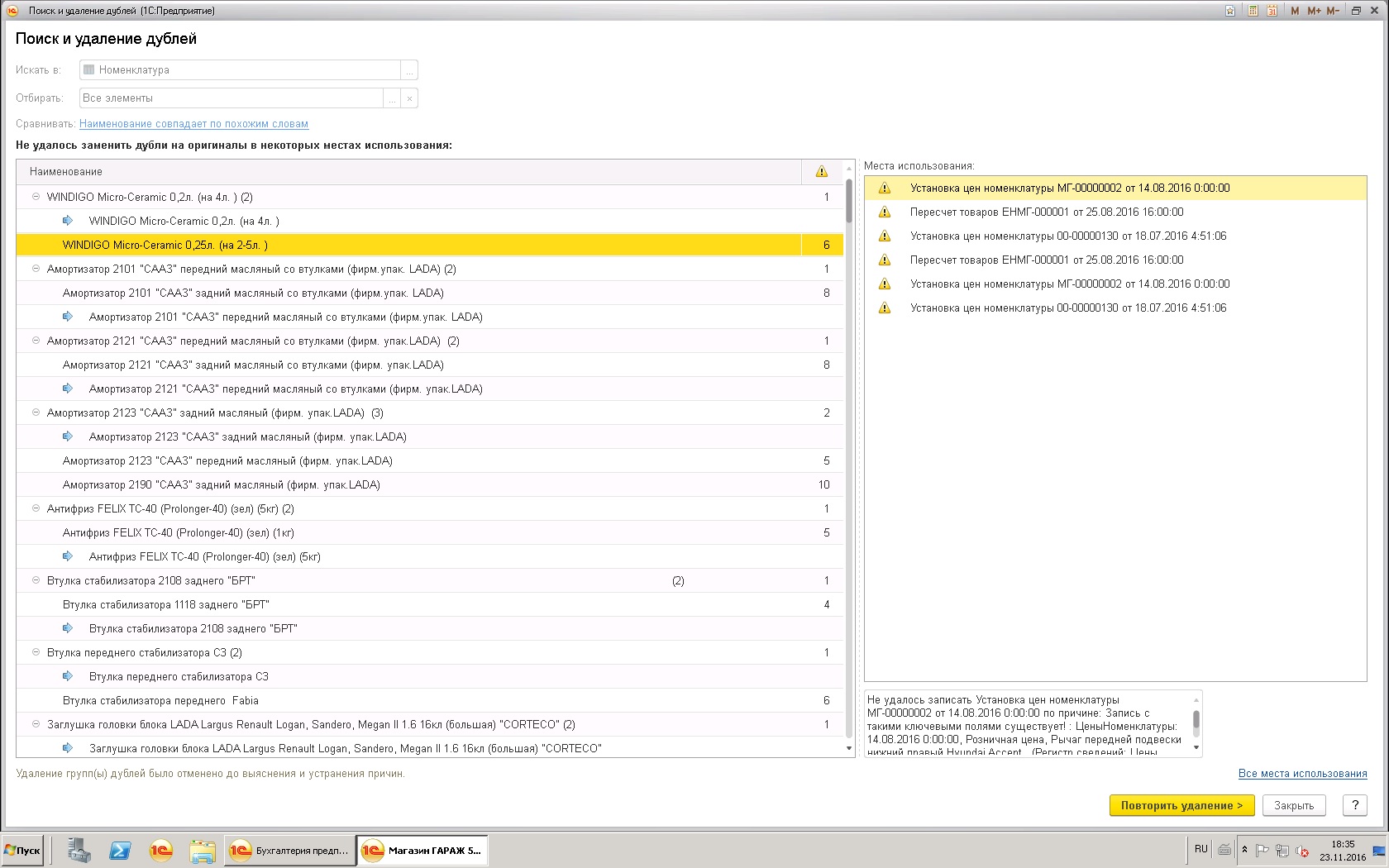Viewport: 1389px width, 868px height.
Task: Open the comparison rule link Наименование совпадает
Action: [193, 124]
